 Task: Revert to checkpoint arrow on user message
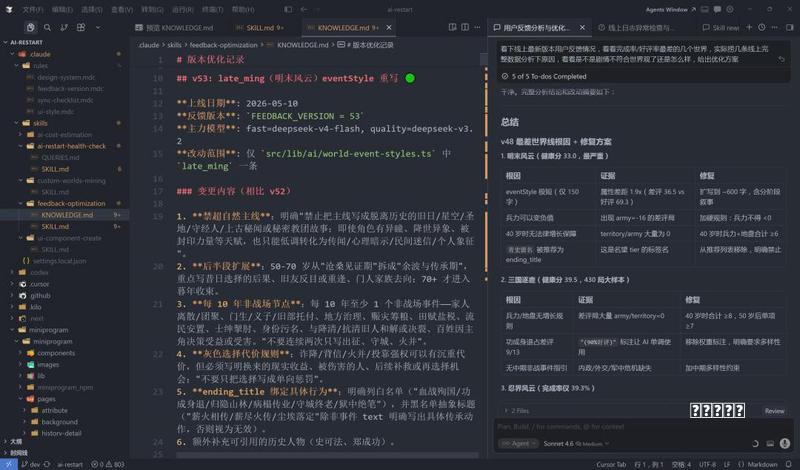pyautogui.click(x=781, y=59)
